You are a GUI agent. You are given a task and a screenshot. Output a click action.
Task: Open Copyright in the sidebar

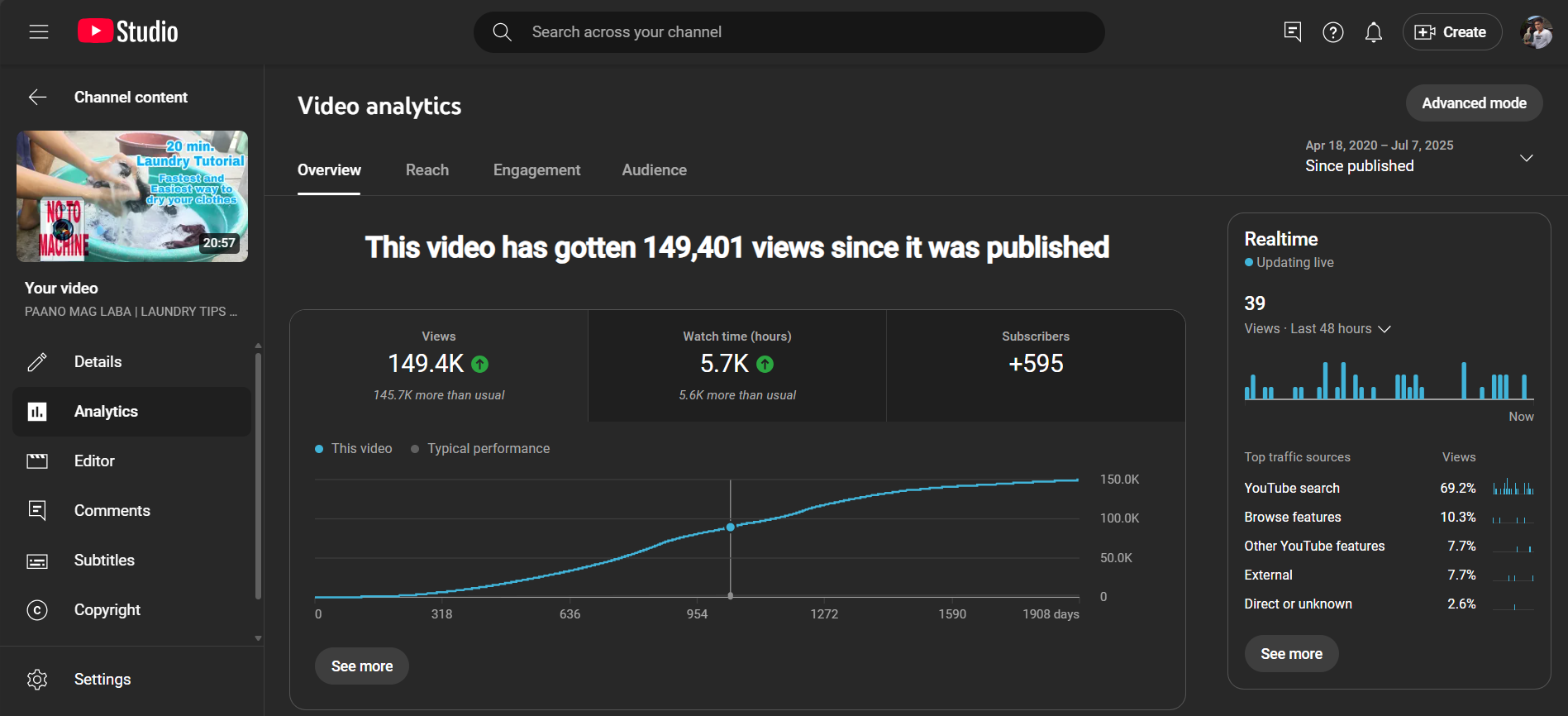pos(132,610)
